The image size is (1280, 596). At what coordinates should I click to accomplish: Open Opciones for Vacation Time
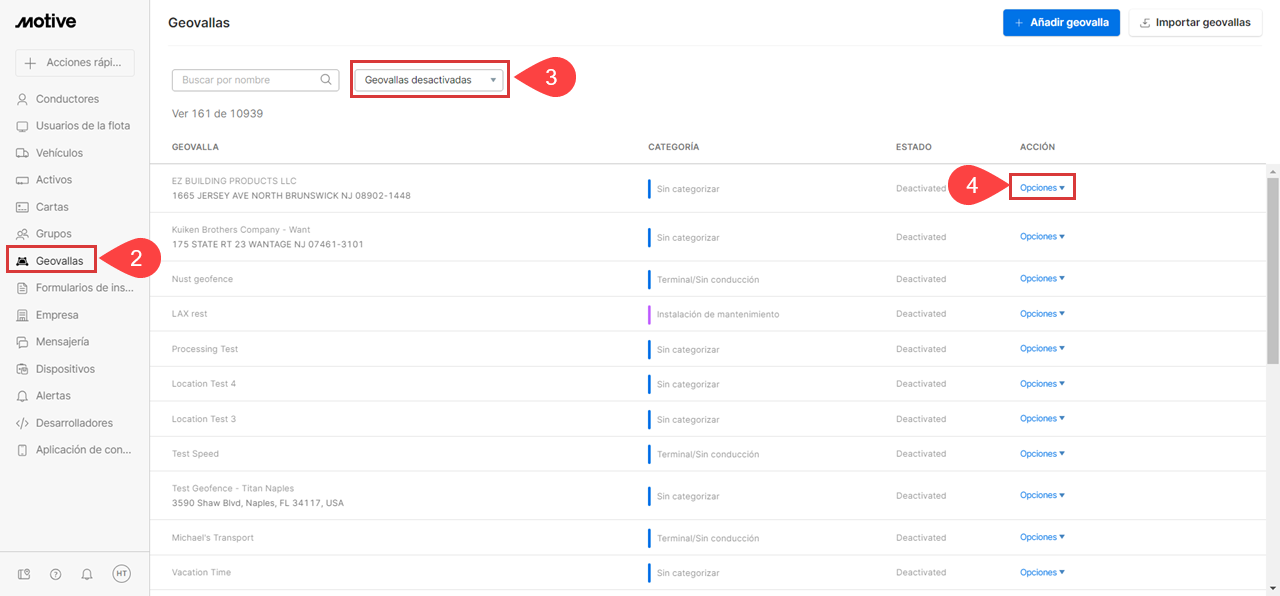[1042, 573]
